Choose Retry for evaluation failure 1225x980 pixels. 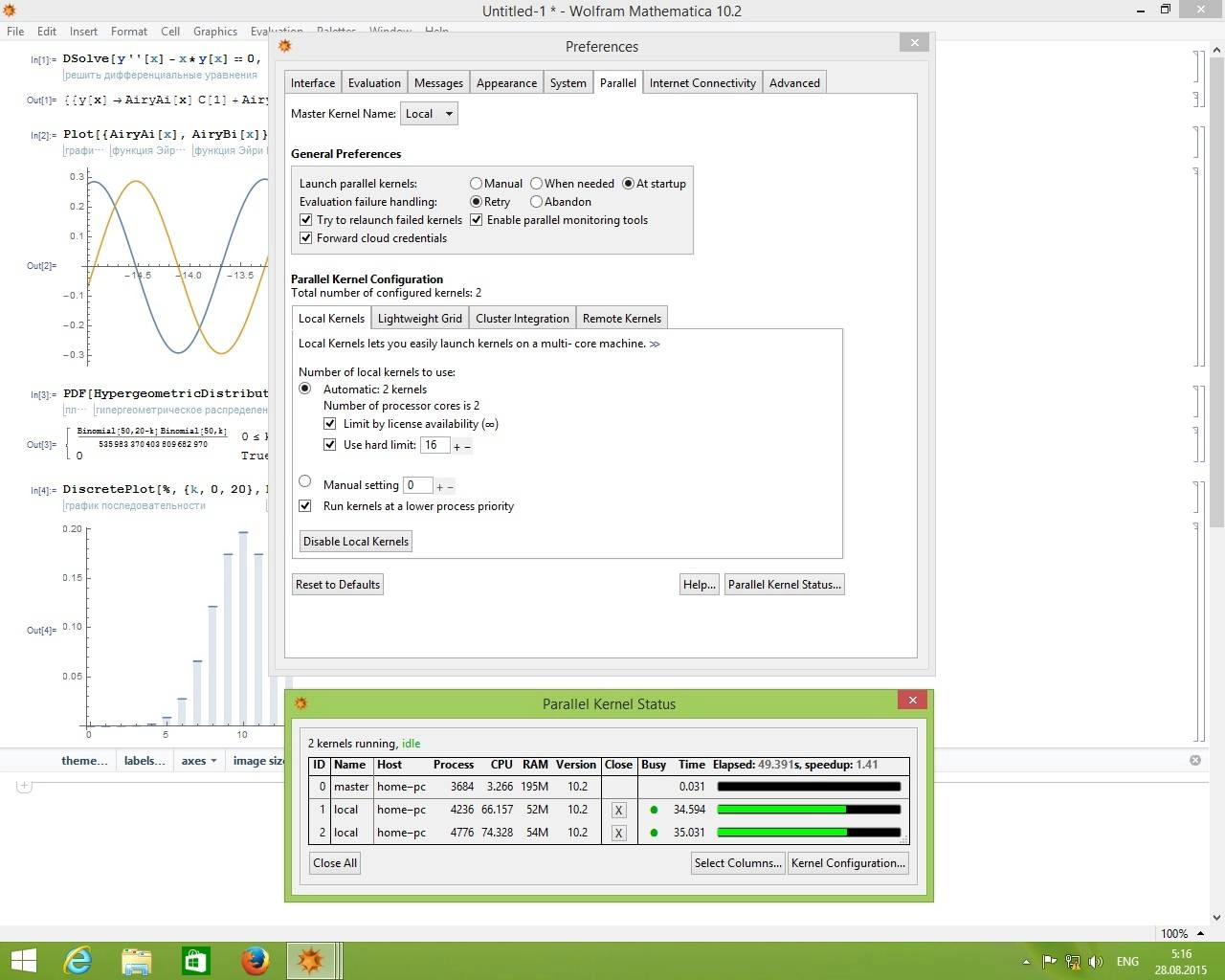(476, 202)
